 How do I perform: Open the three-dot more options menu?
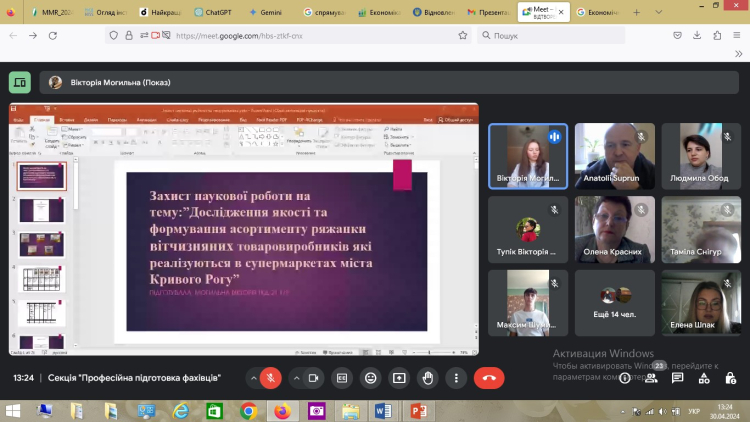click(x=458, y=378)
